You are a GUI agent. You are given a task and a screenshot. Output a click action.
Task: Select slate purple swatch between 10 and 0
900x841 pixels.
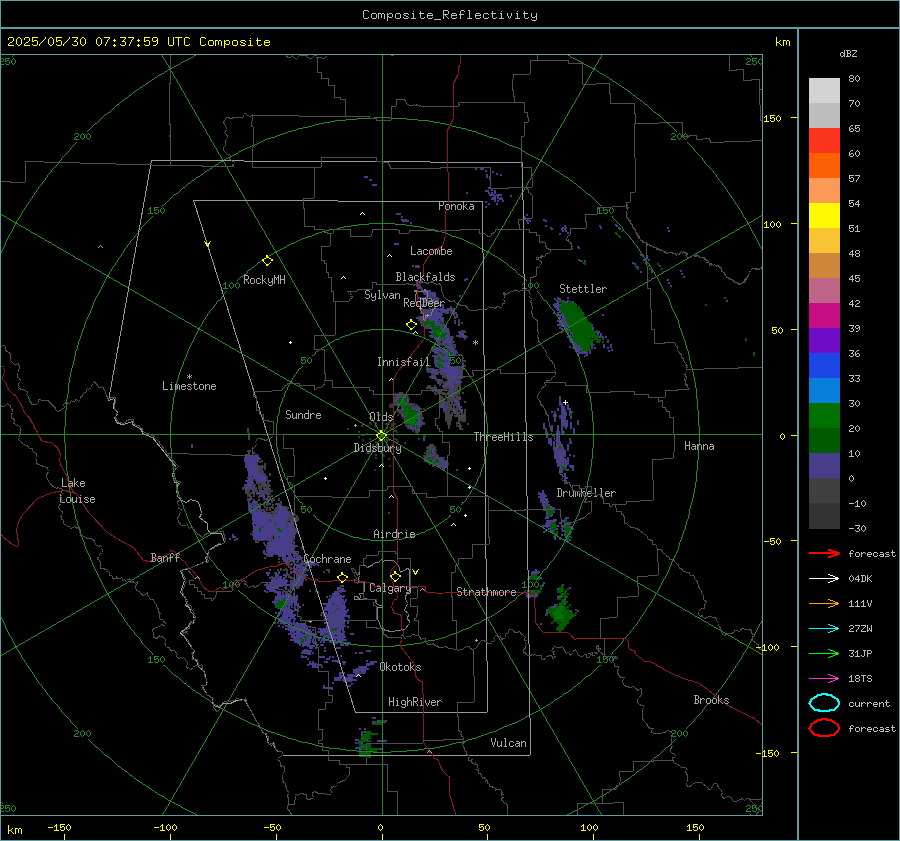[824, 466]
